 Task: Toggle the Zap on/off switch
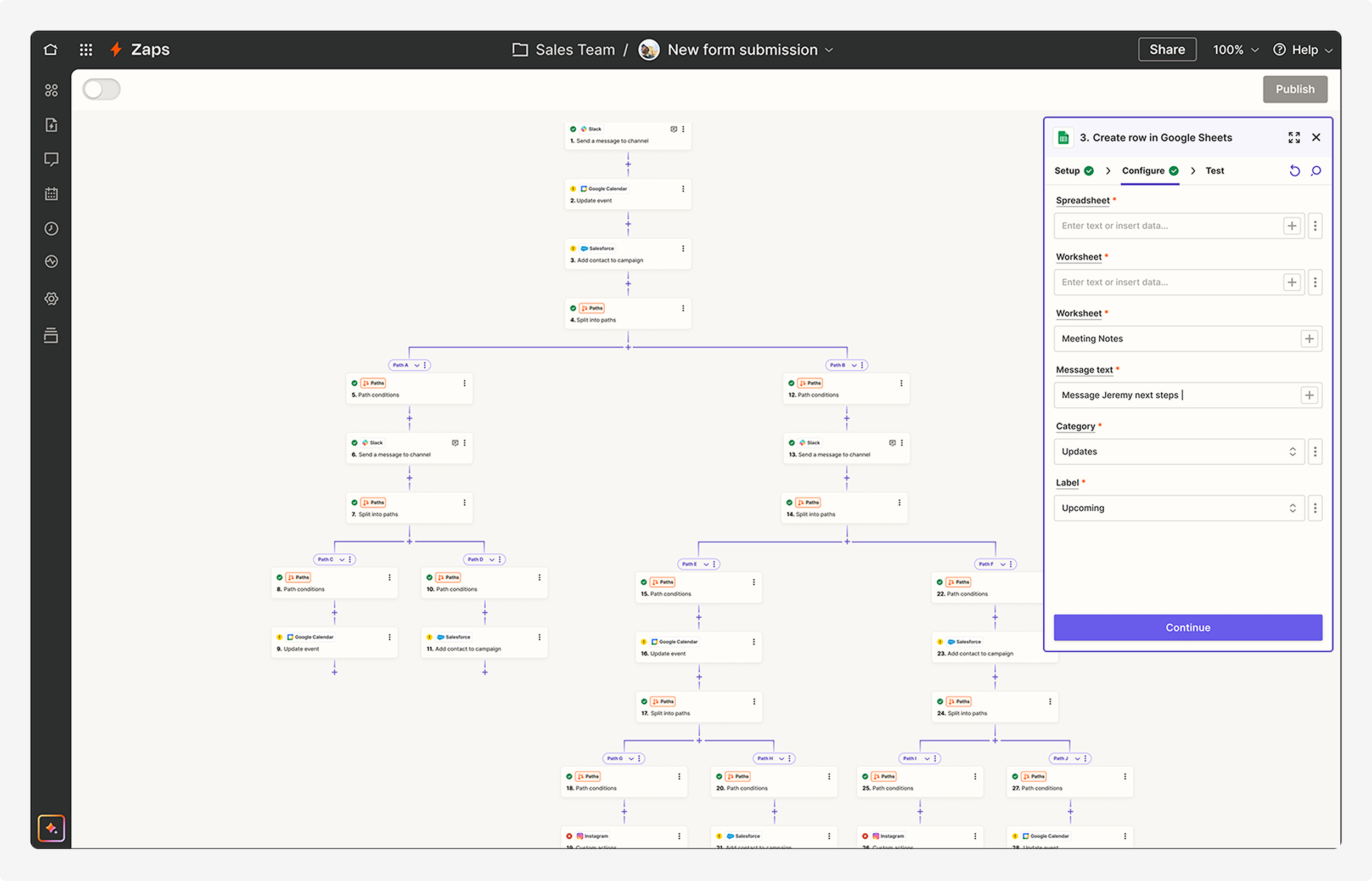[102, 90]
